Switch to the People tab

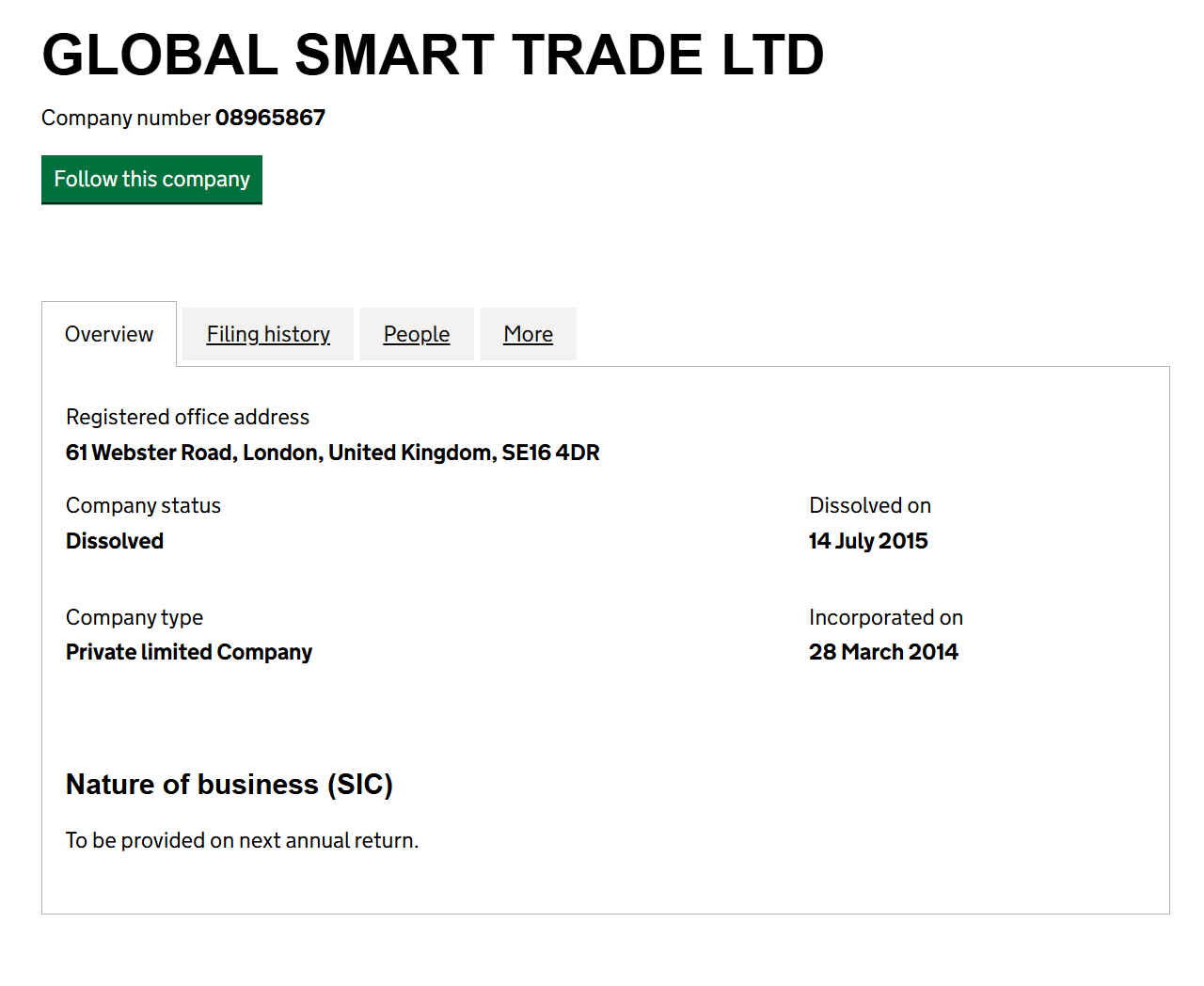click(x=417, y=334)
